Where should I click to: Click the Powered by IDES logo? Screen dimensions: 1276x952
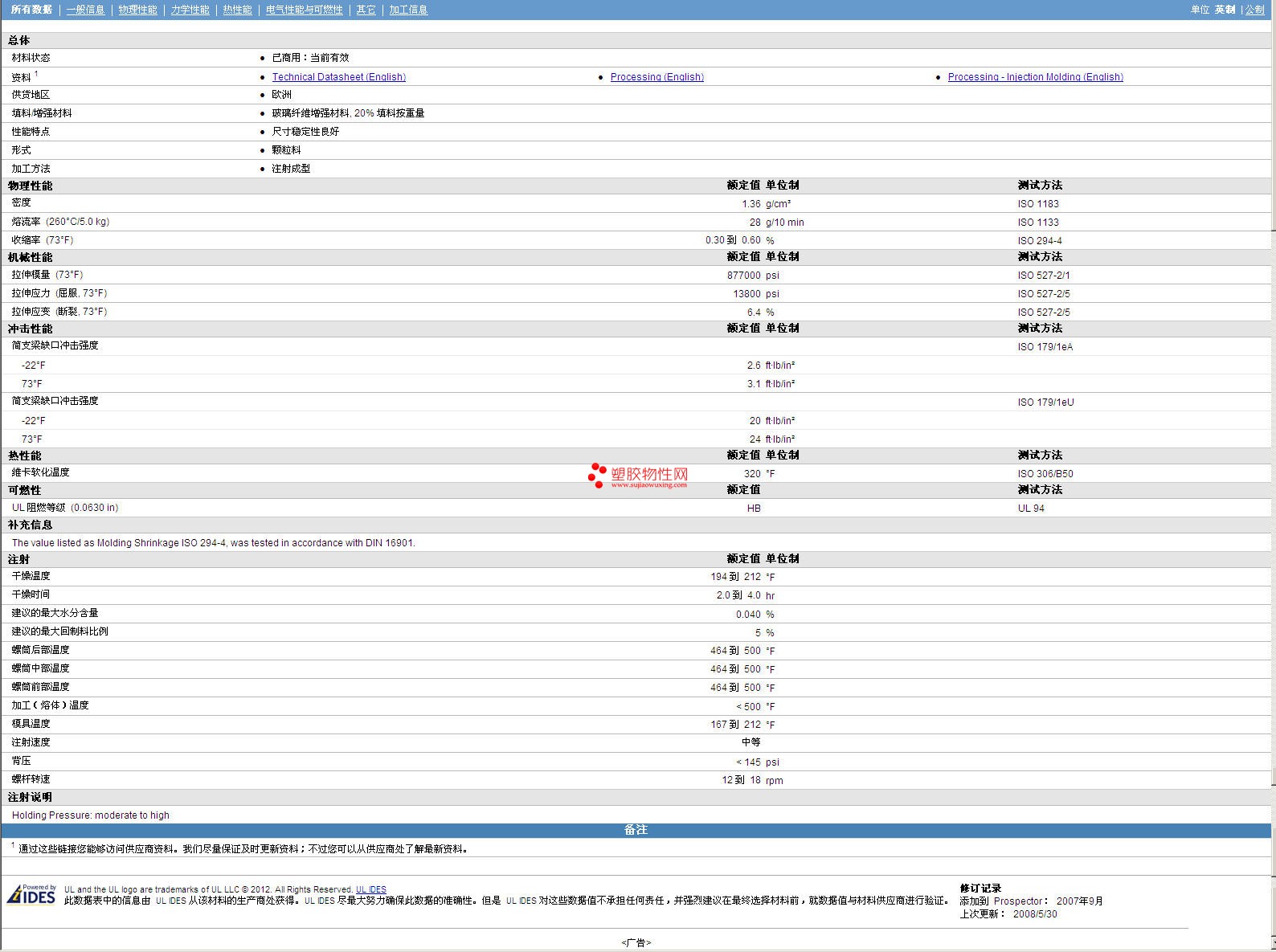tap(31, 894)
